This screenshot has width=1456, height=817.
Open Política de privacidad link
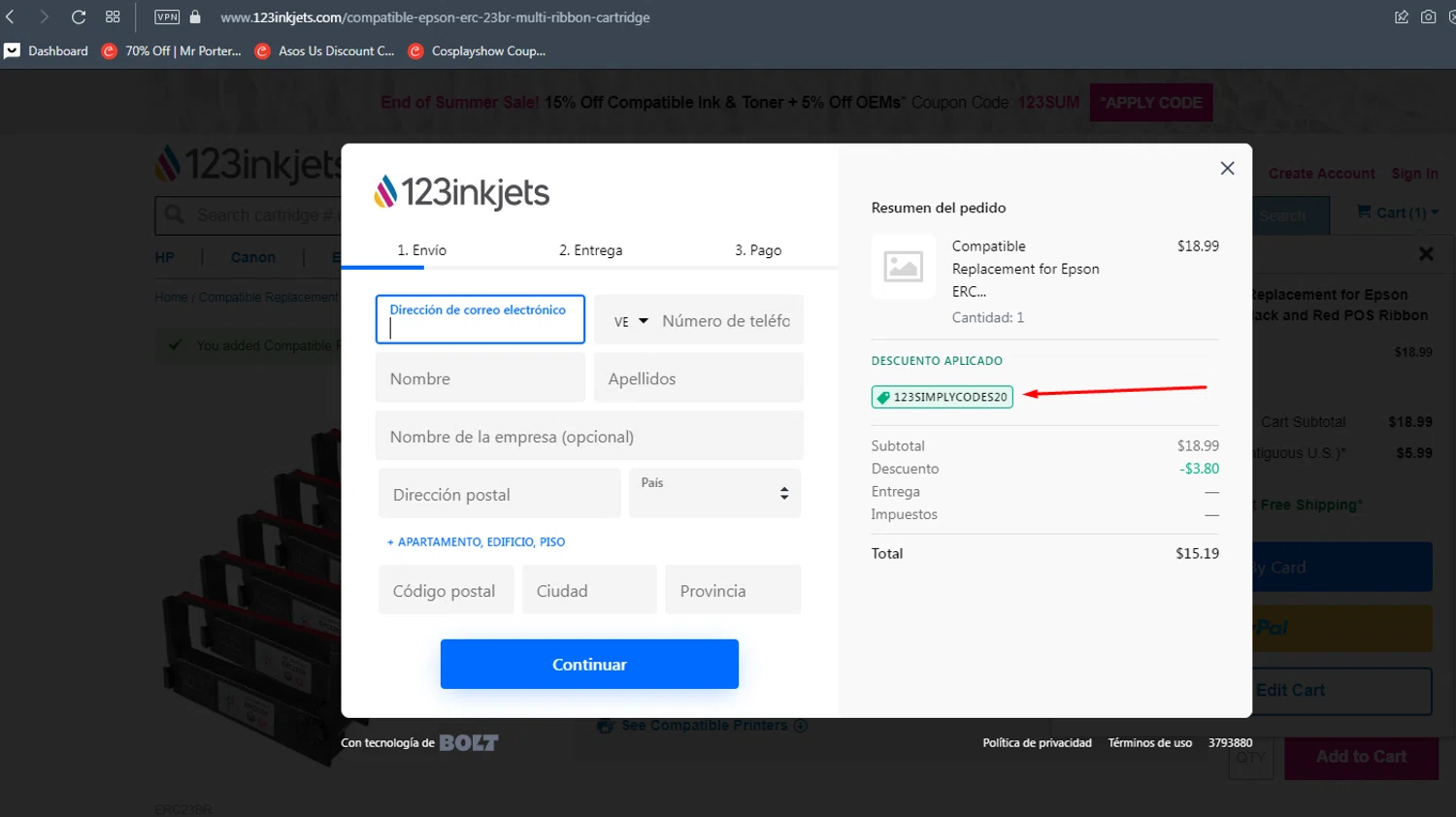1037,743
